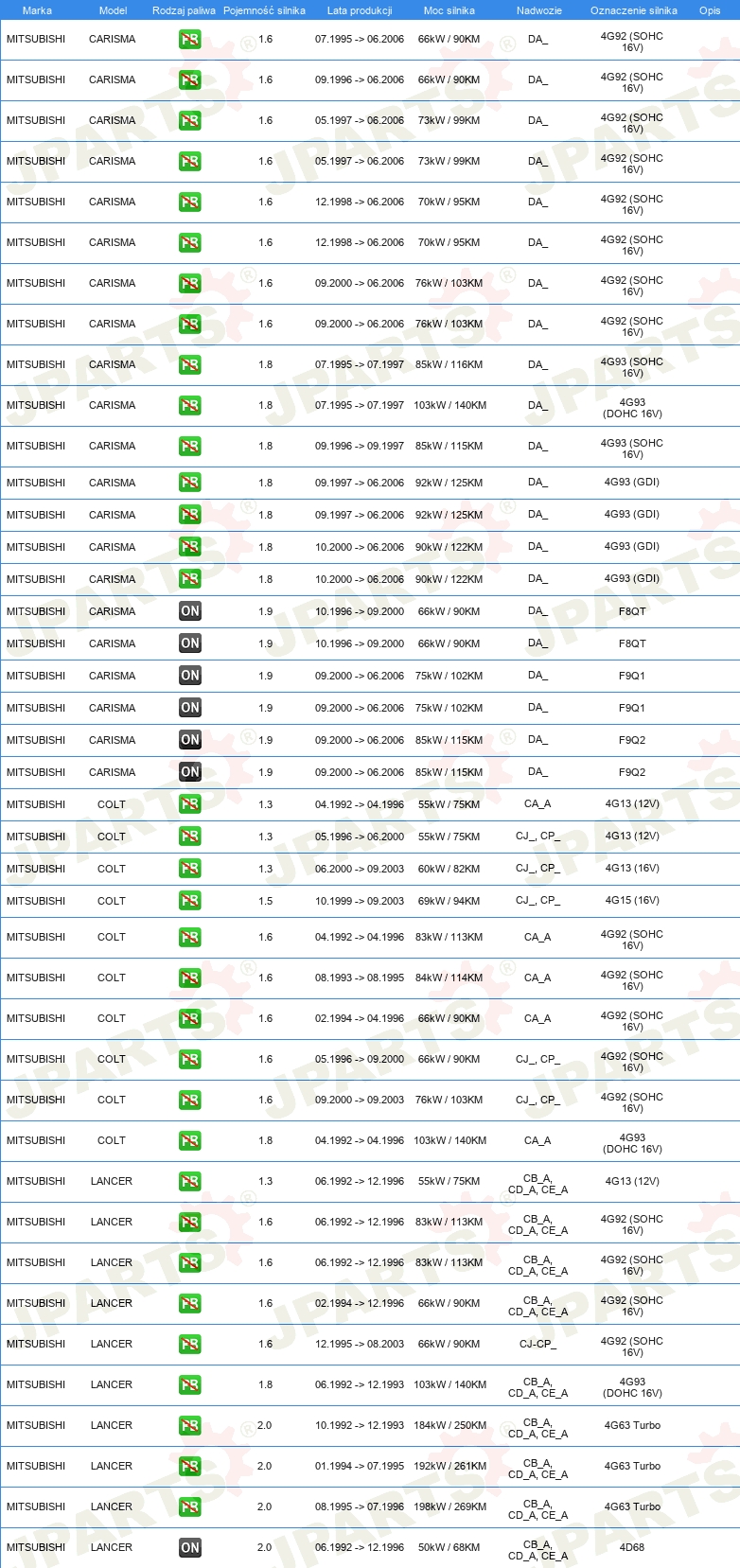Click the Oznaczenie silnika column header
The height and width of the screenshot is (1568, 740).
click(x=634, y=10)
